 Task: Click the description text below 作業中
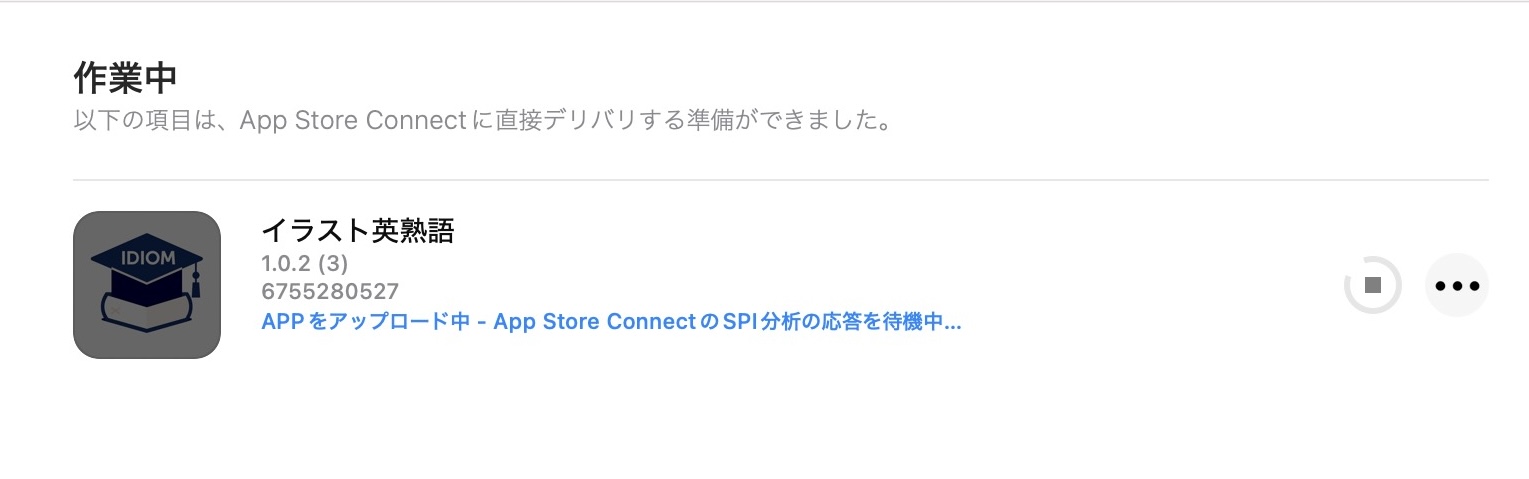click(x=482, y=122)
